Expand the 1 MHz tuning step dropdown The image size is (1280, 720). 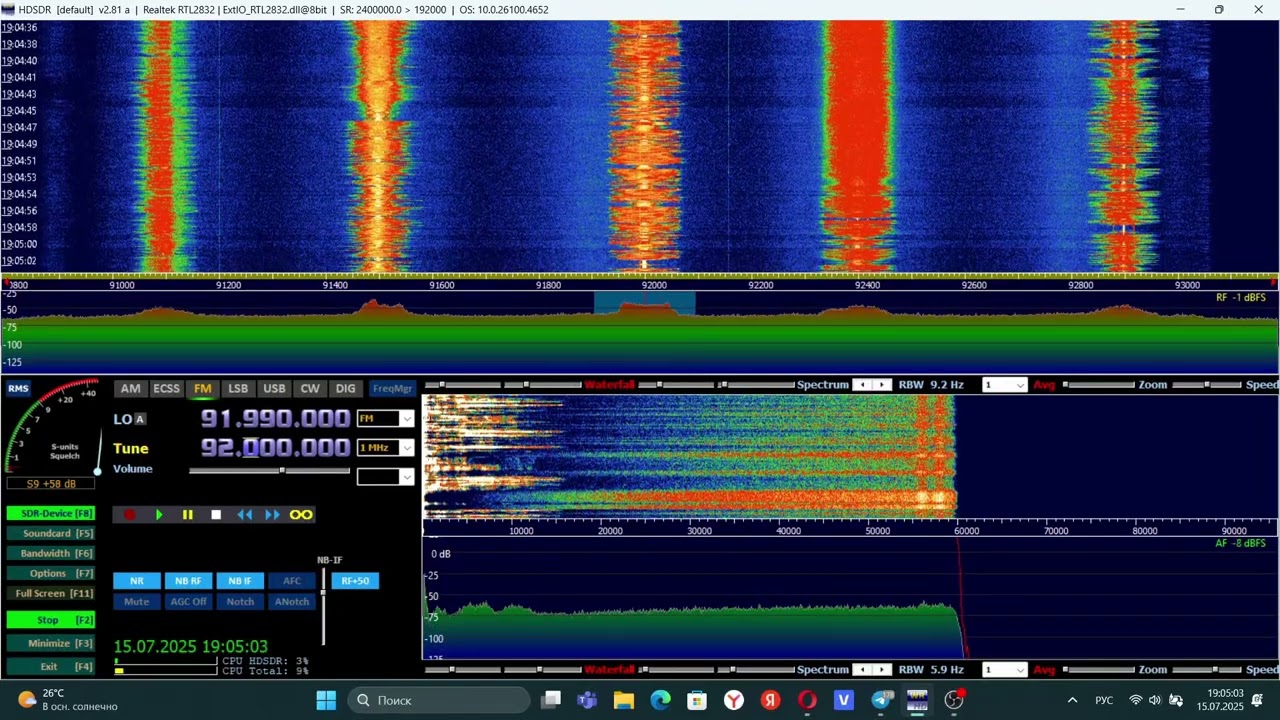click(x=406, y=448)
